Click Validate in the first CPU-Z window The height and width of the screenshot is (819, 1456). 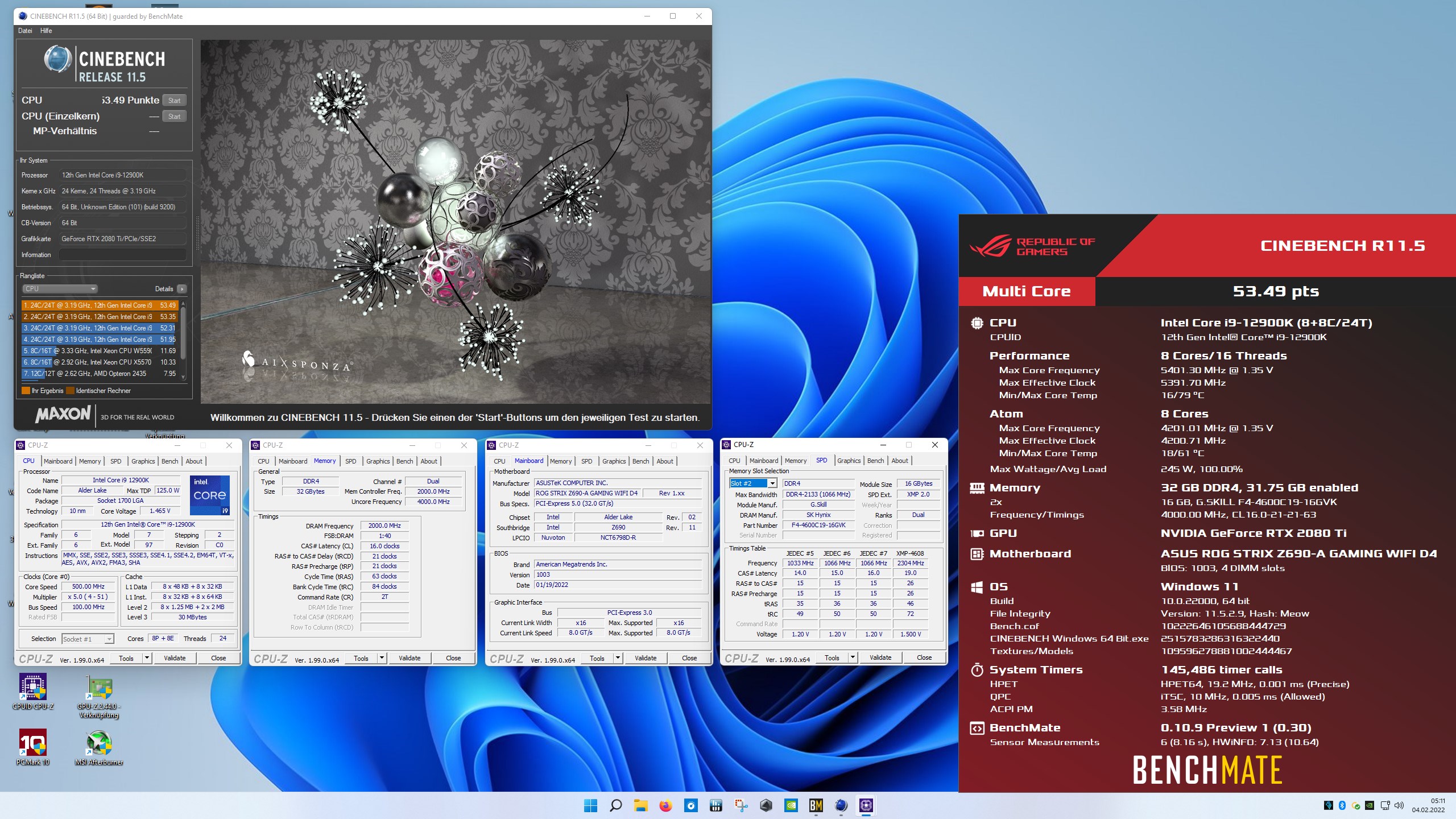click(x=175, y=658)
